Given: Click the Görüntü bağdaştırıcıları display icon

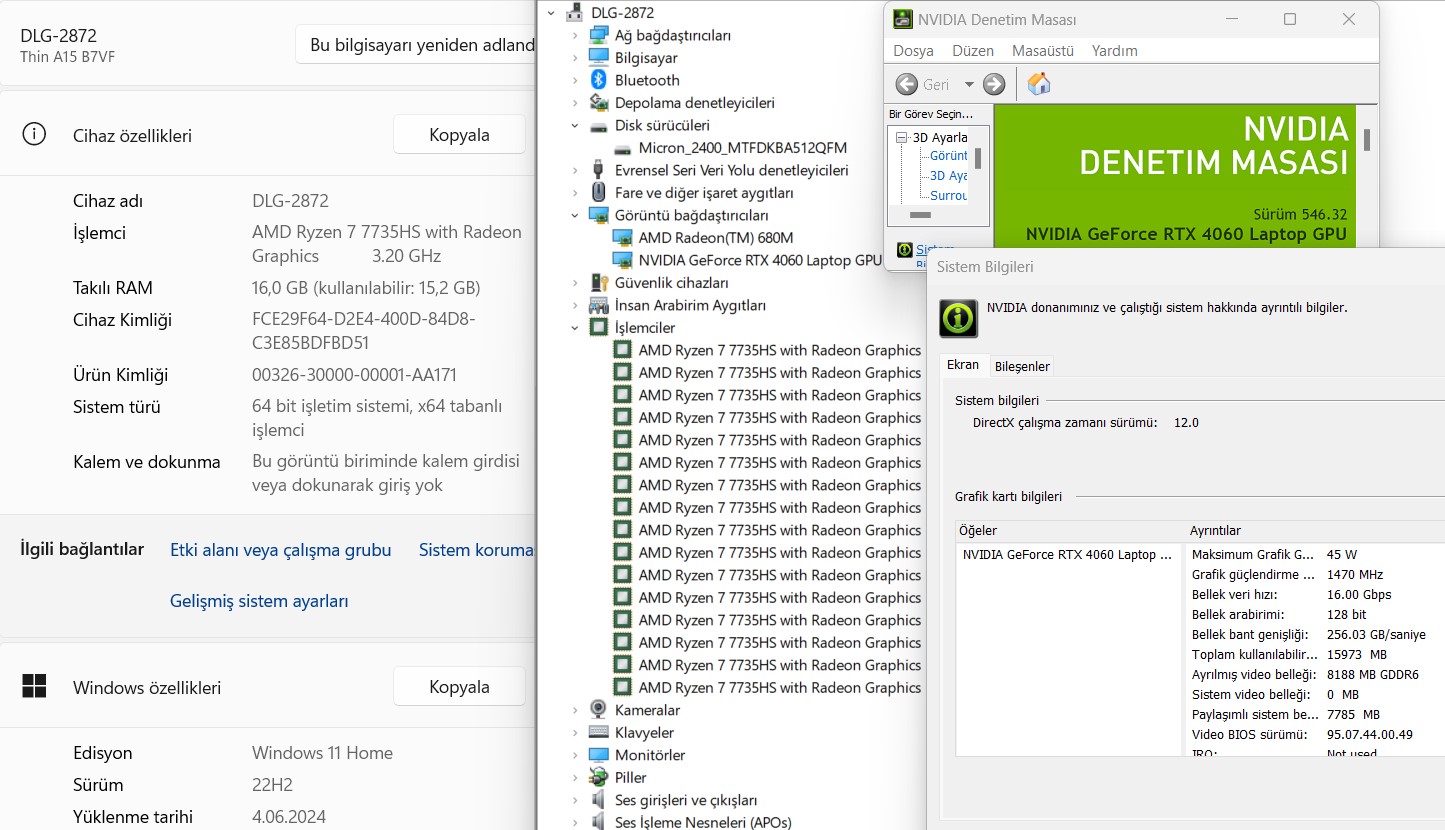Looking at the screenshot, I should click(x=598, y=215).
